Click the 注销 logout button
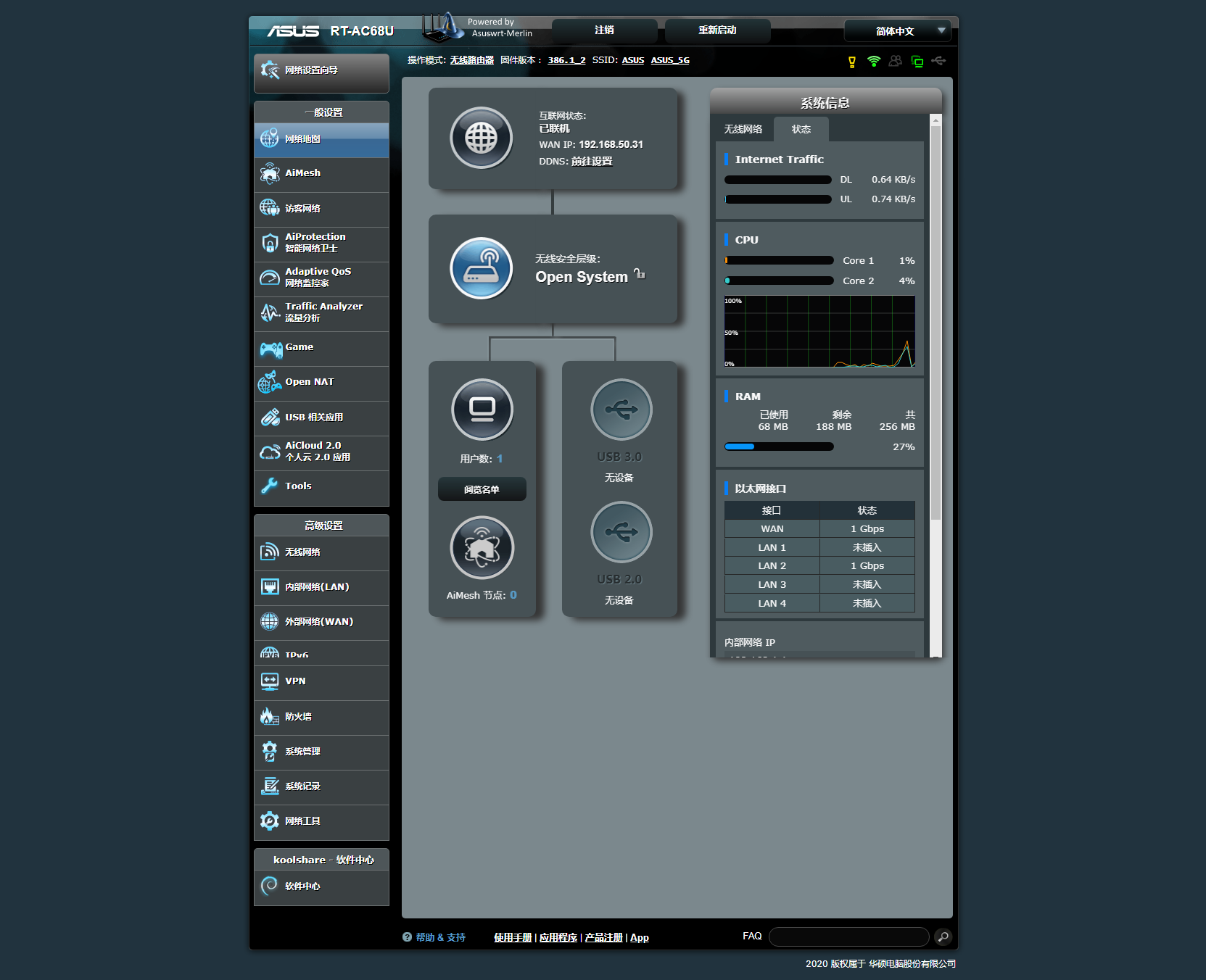The height and width of the screenshot is (980, 1206). click(604, 30)
